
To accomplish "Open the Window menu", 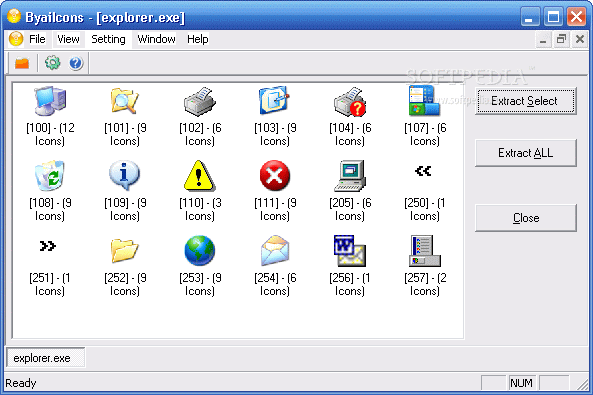I will point(157,39).
